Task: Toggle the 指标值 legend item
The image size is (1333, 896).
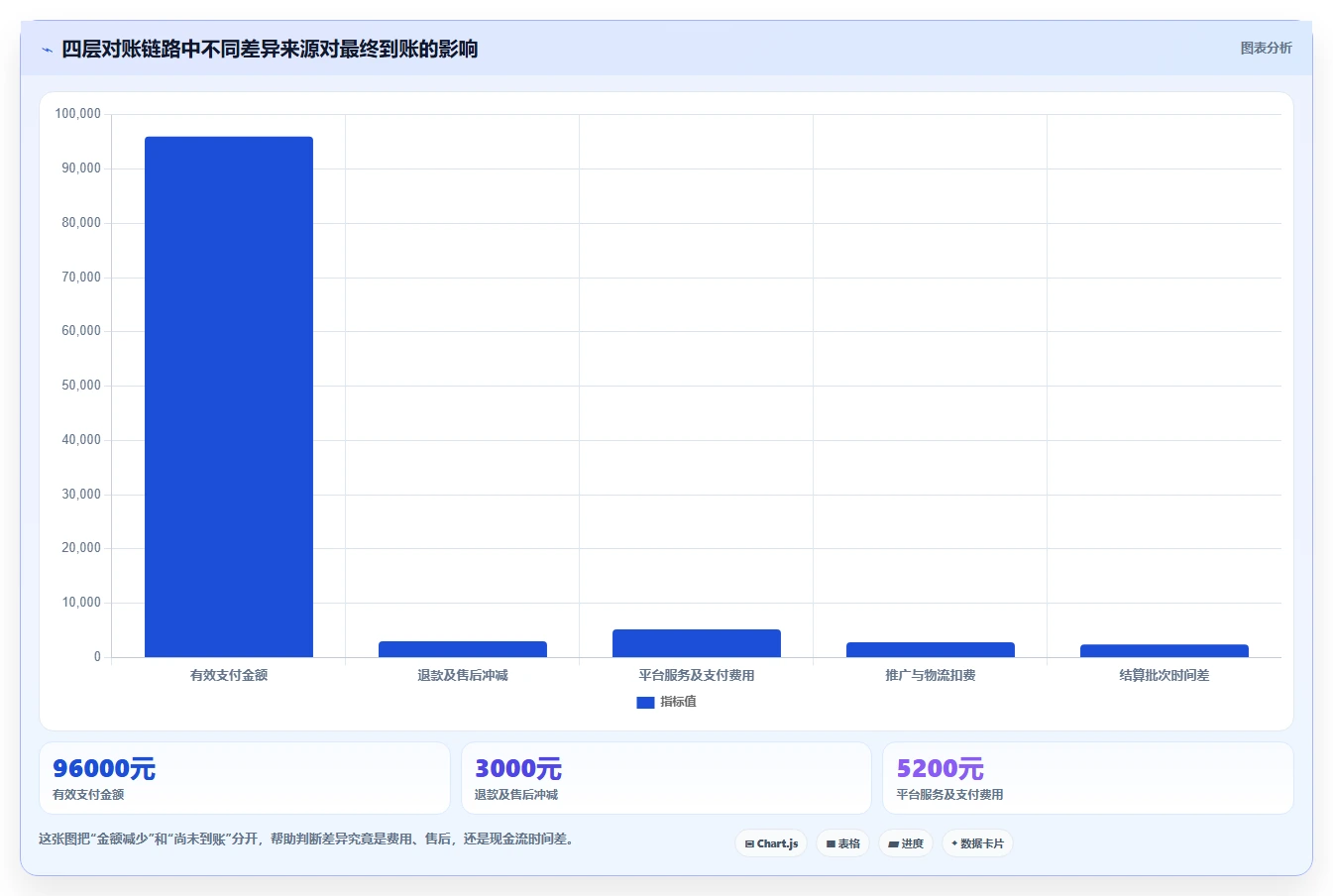Action: 666,702
